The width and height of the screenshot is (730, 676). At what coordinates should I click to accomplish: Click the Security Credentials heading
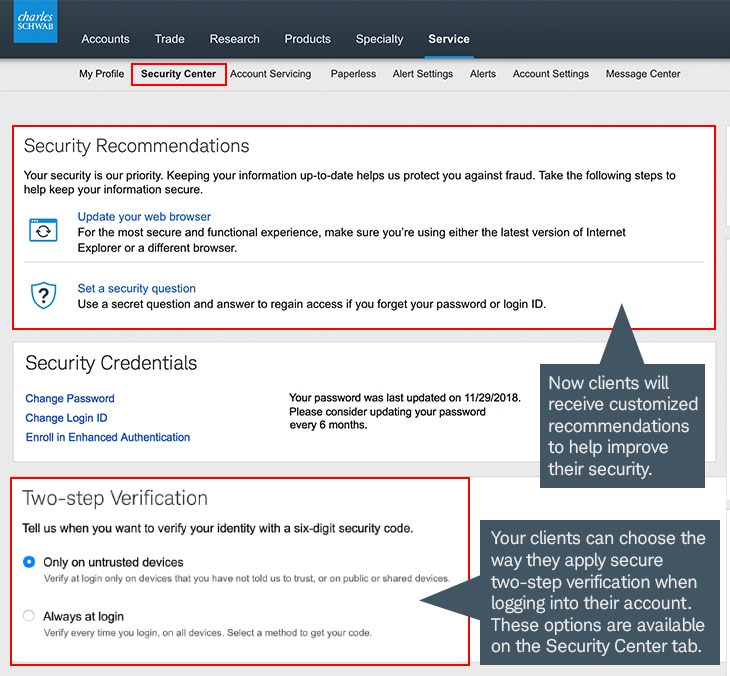coord(111,363)
